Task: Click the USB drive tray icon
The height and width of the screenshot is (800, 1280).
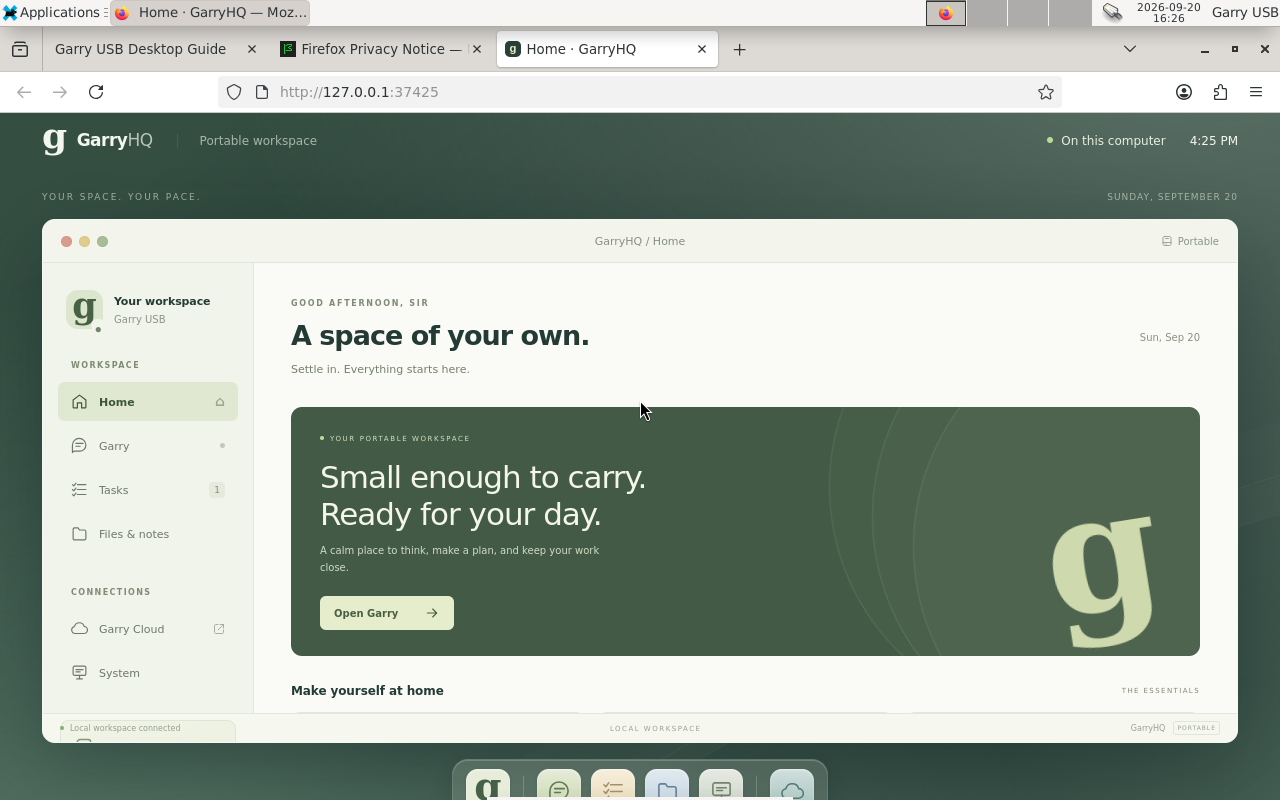Action: [1112, 12]
